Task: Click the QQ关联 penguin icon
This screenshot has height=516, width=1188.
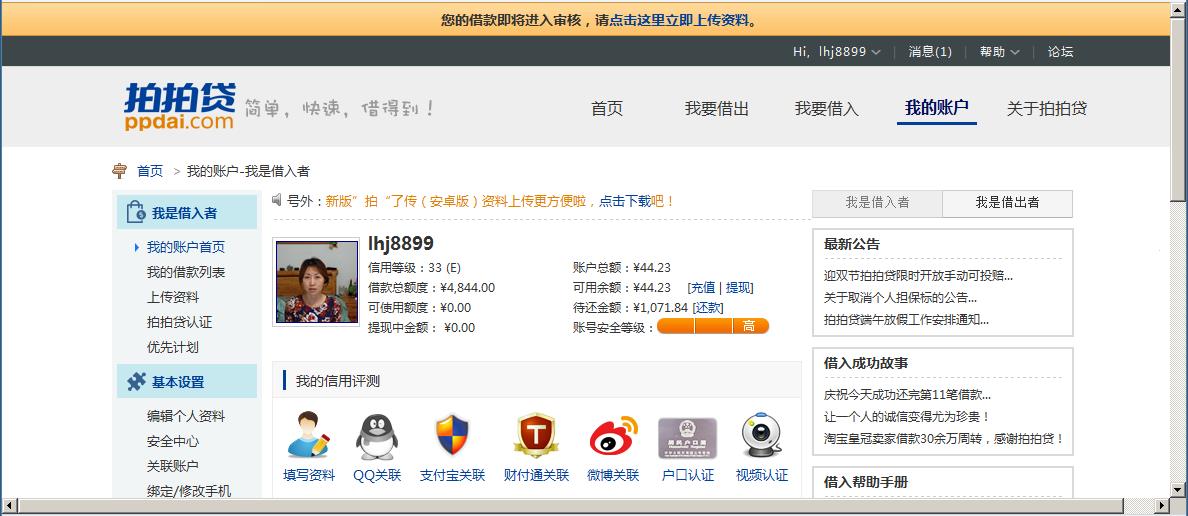Action: tap(376, 436)
